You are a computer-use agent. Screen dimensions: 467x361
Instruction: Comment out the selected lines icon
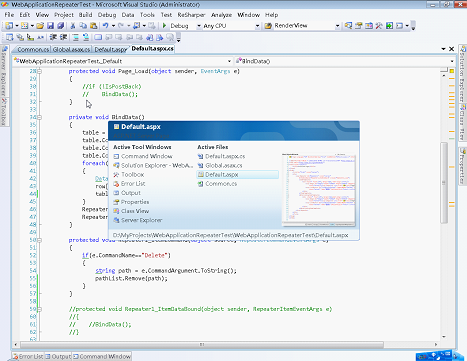tap(76, 37)
